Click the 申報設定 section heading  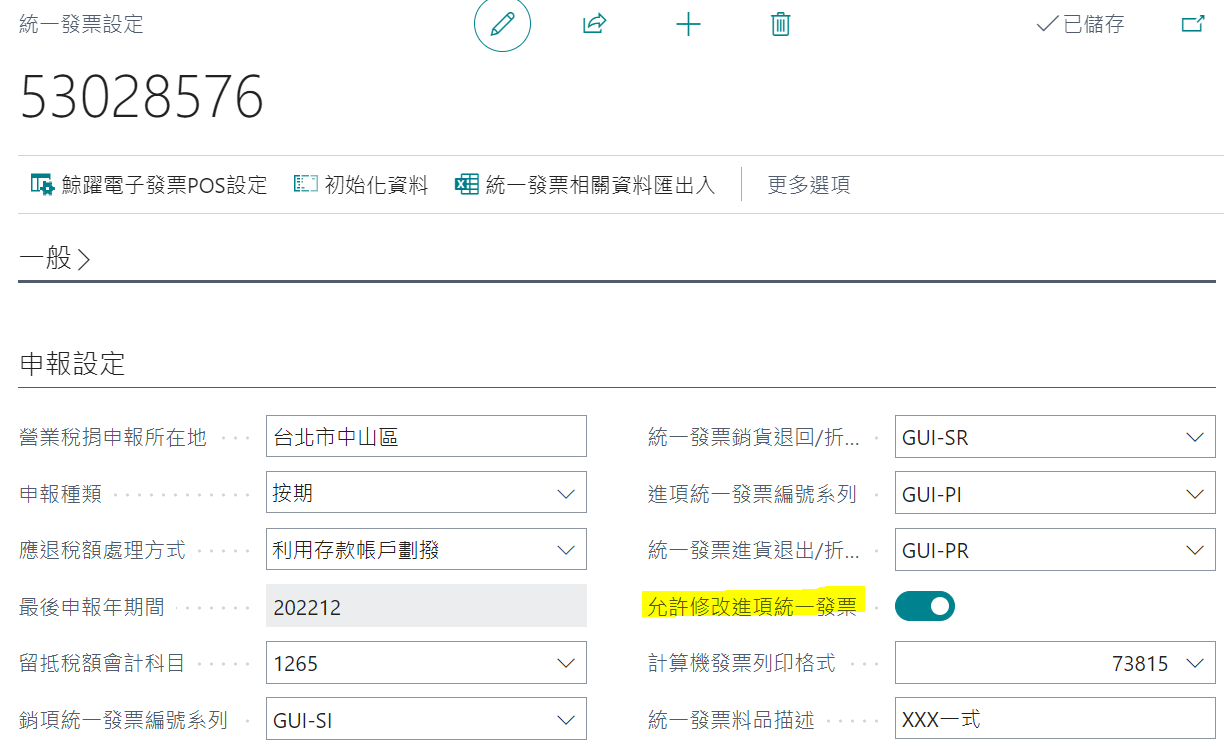[73, 363]
